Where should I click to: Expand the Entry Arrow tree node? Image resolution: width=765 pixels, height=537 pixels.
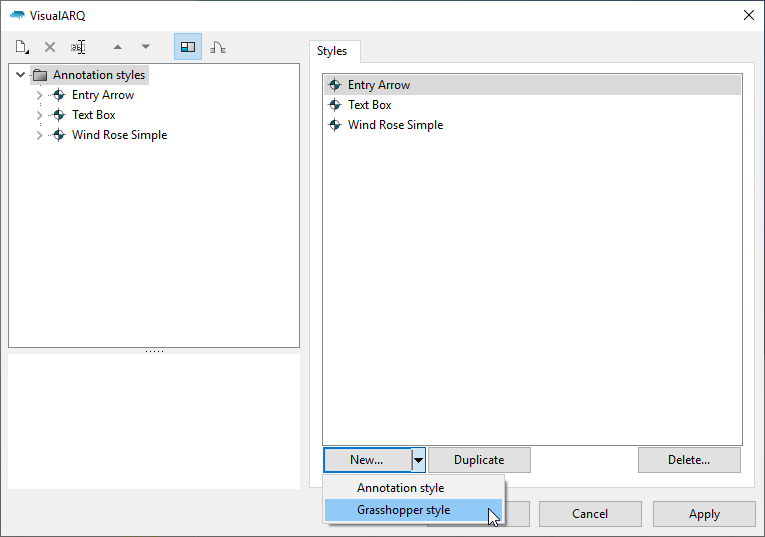[x=40, y=95]
